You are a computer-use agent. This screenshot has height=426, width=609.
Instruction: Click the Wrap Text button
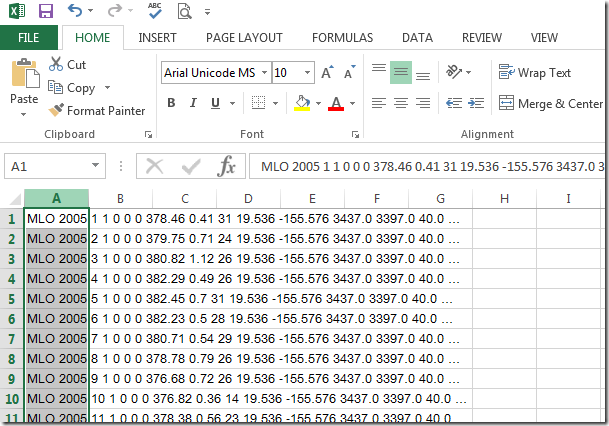(x=536, y=73)
